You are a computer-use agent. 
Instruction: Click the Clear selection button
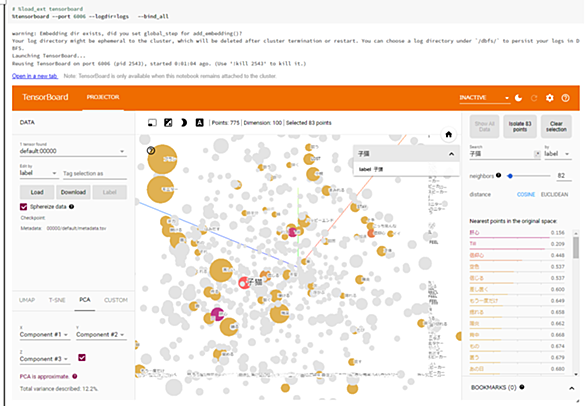(x=556, y=126)
